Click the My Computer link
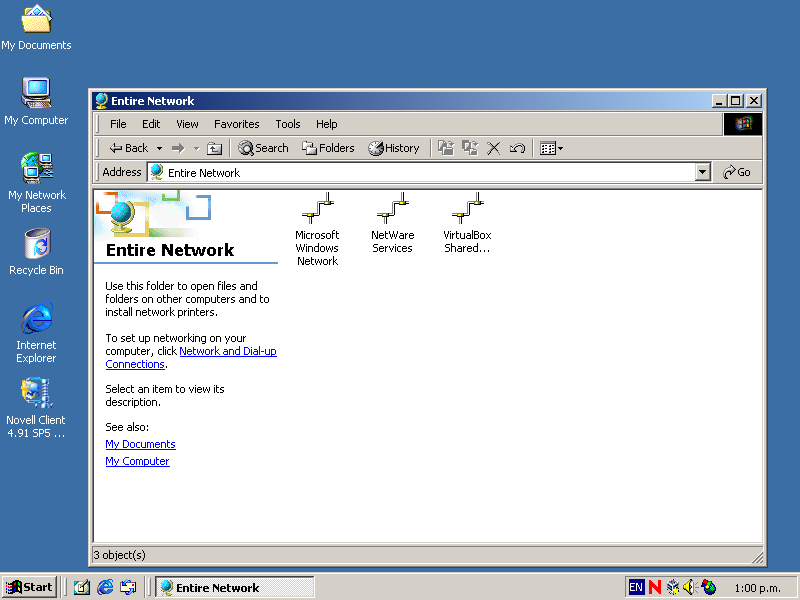 pos(137,461)
